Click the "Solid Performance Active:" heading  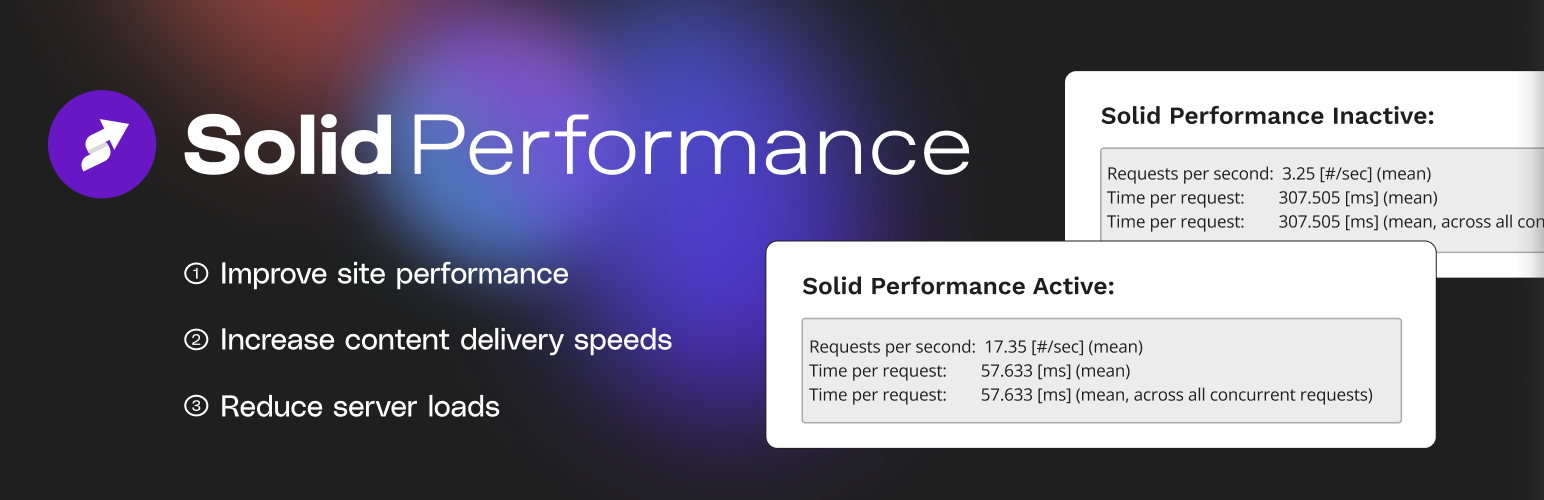pyautogui.click(x=958, y=287)
